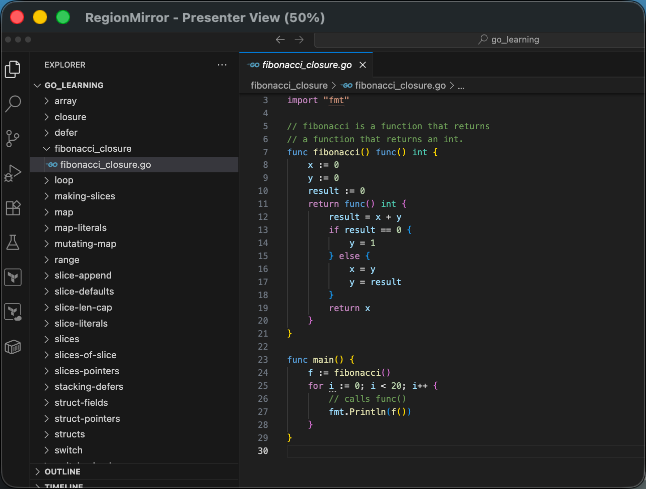
Task: Expand the struct-pointers folder
Action: point(87,419)
